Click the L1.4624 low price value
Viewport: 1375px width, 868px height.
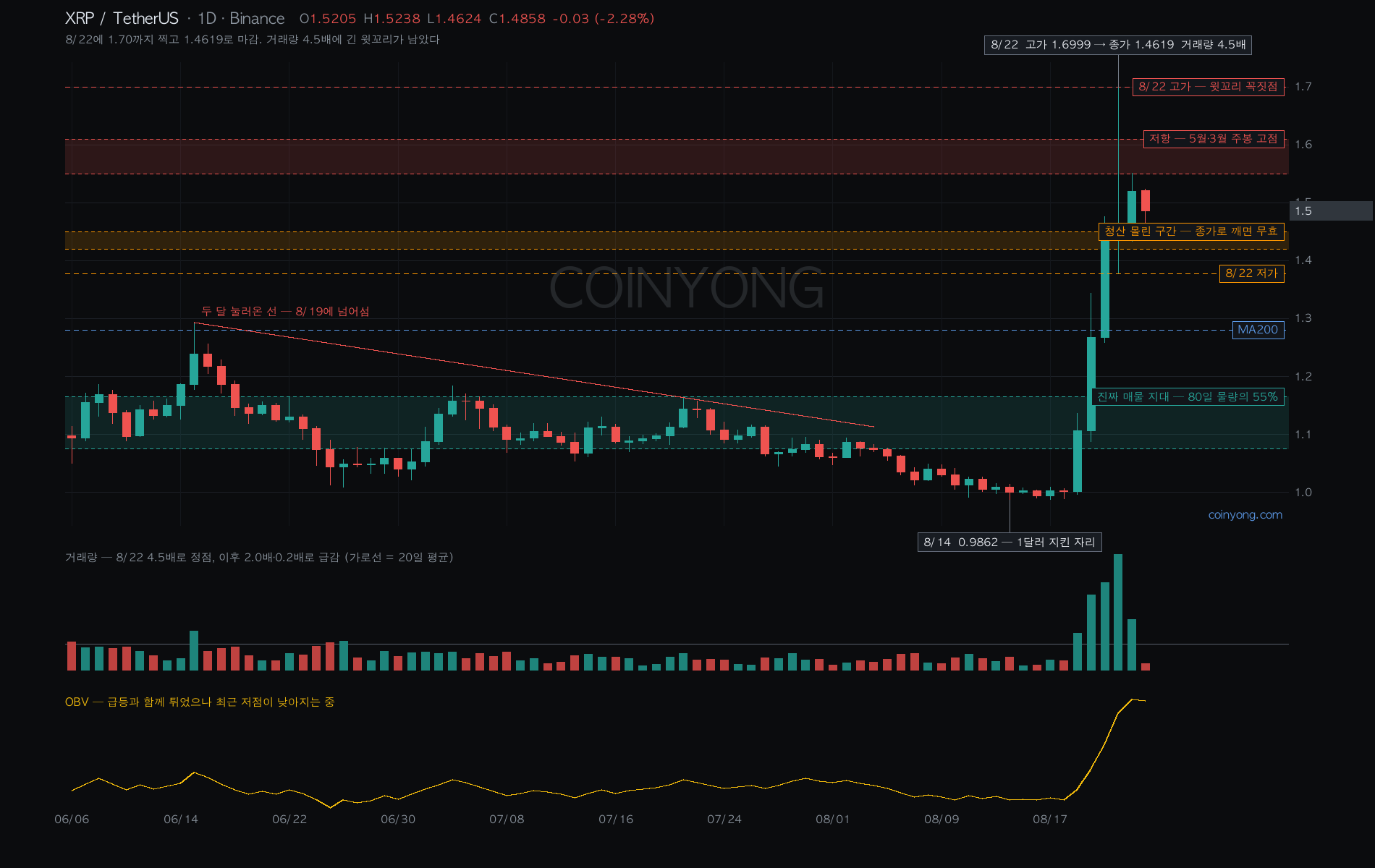click(454, 18)
